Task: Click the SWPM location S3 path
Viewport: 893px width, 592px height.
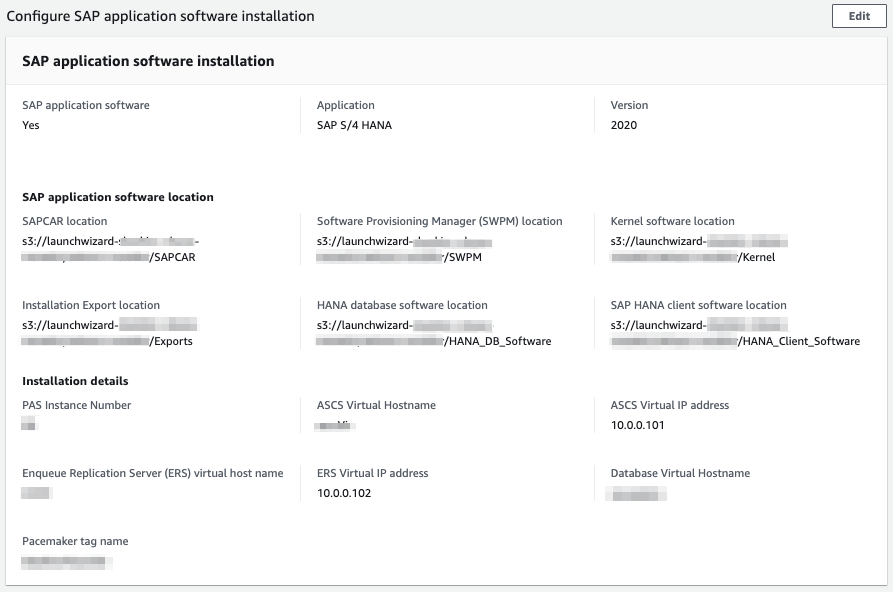Action: click(404, 249)
